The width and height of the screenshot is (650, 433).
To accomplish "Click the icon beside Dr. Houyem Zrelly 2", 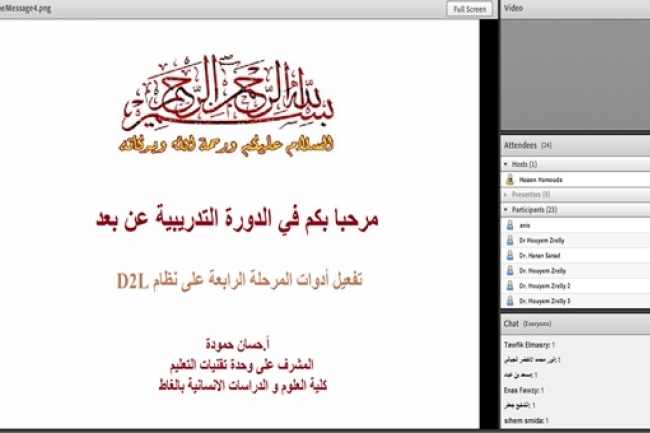I will click(510, 286).
